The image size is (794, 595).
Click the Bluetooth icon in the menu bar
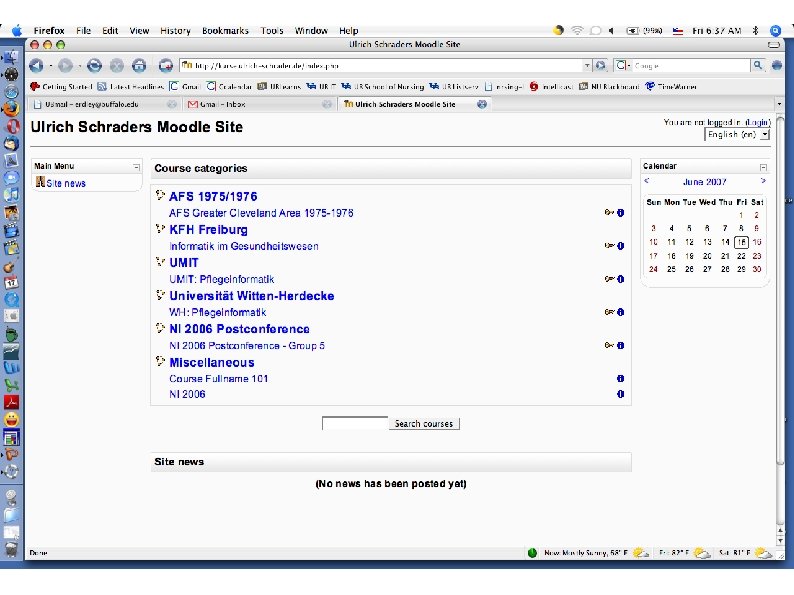[x=755, y=31]
